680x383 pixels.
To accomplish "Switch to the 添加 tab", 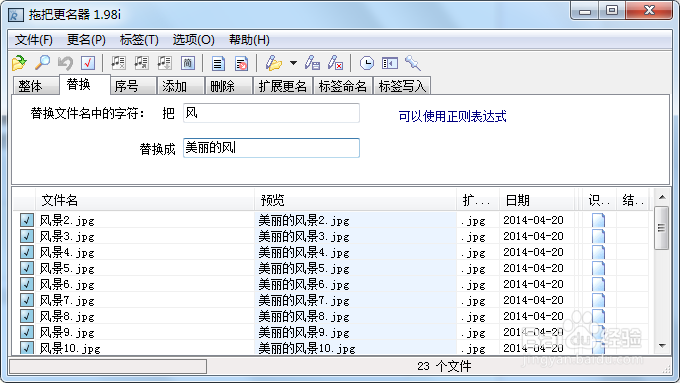I will 181,86.
